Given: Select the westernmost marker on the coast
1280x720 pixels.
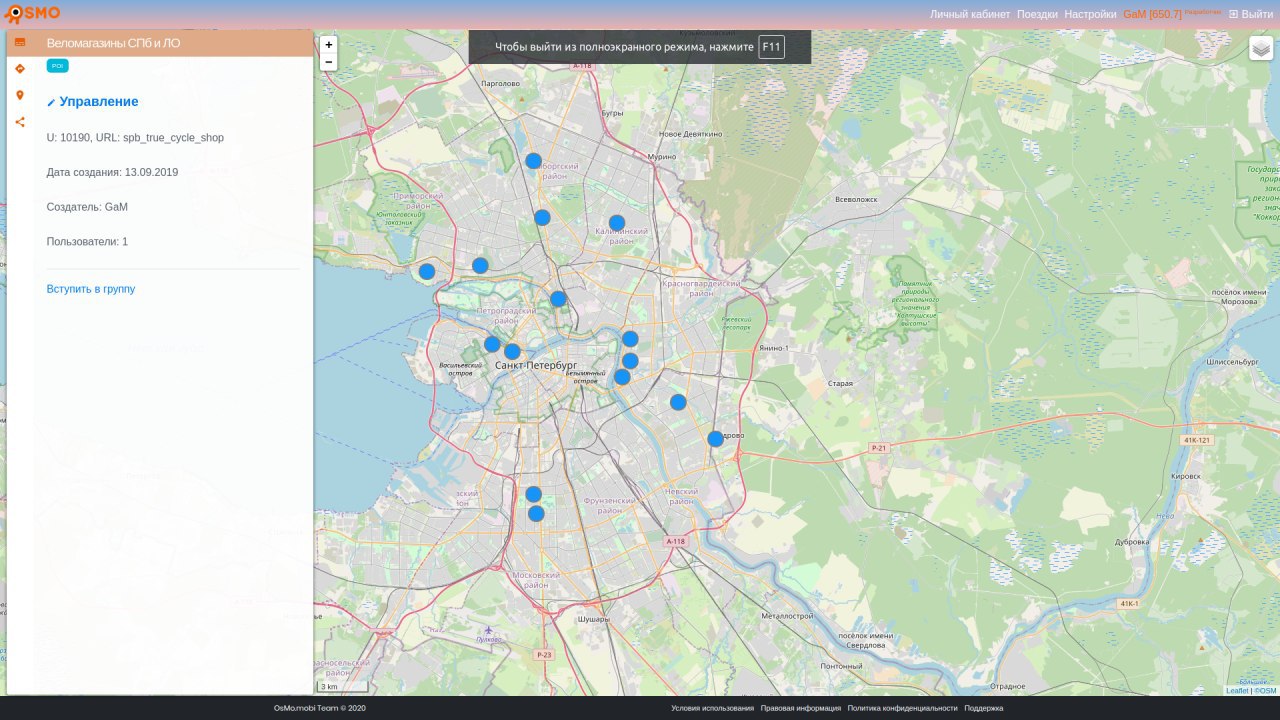Looking at the screenshot, I should pyautogui.click(x=427, y=271).
